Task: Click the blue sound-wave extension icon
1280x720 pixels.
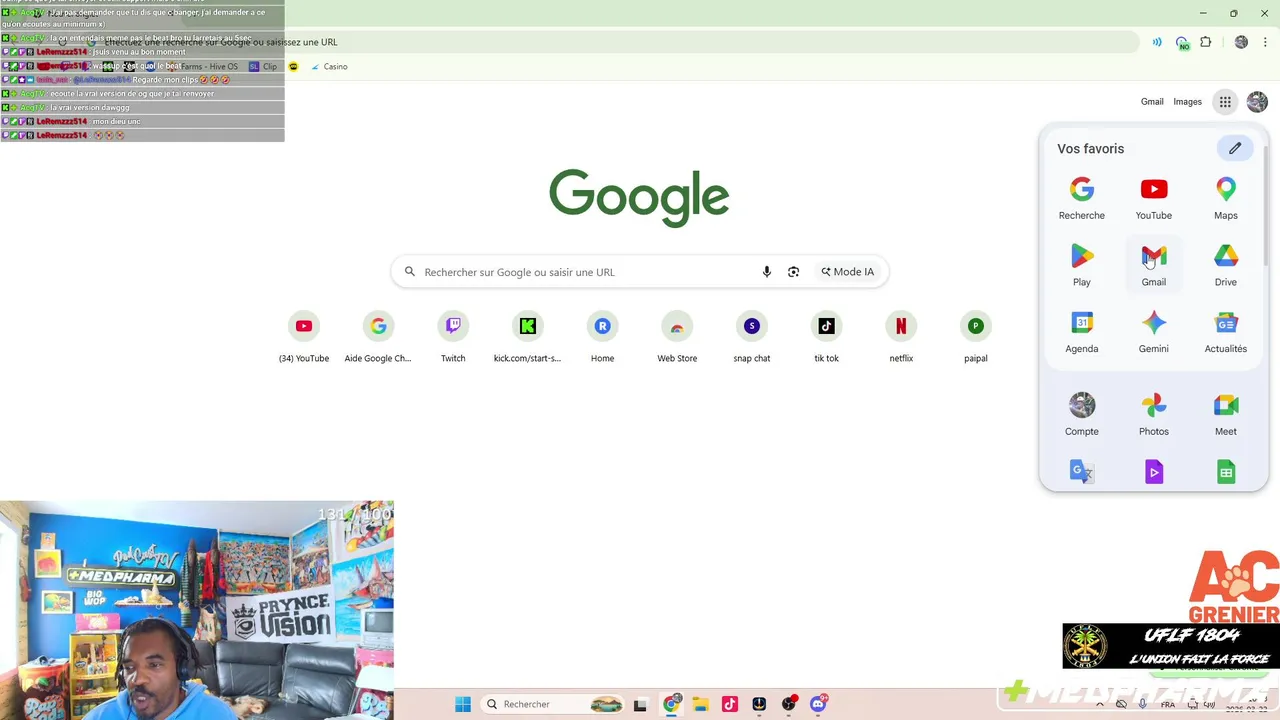Action: (x=1157, y=42)
